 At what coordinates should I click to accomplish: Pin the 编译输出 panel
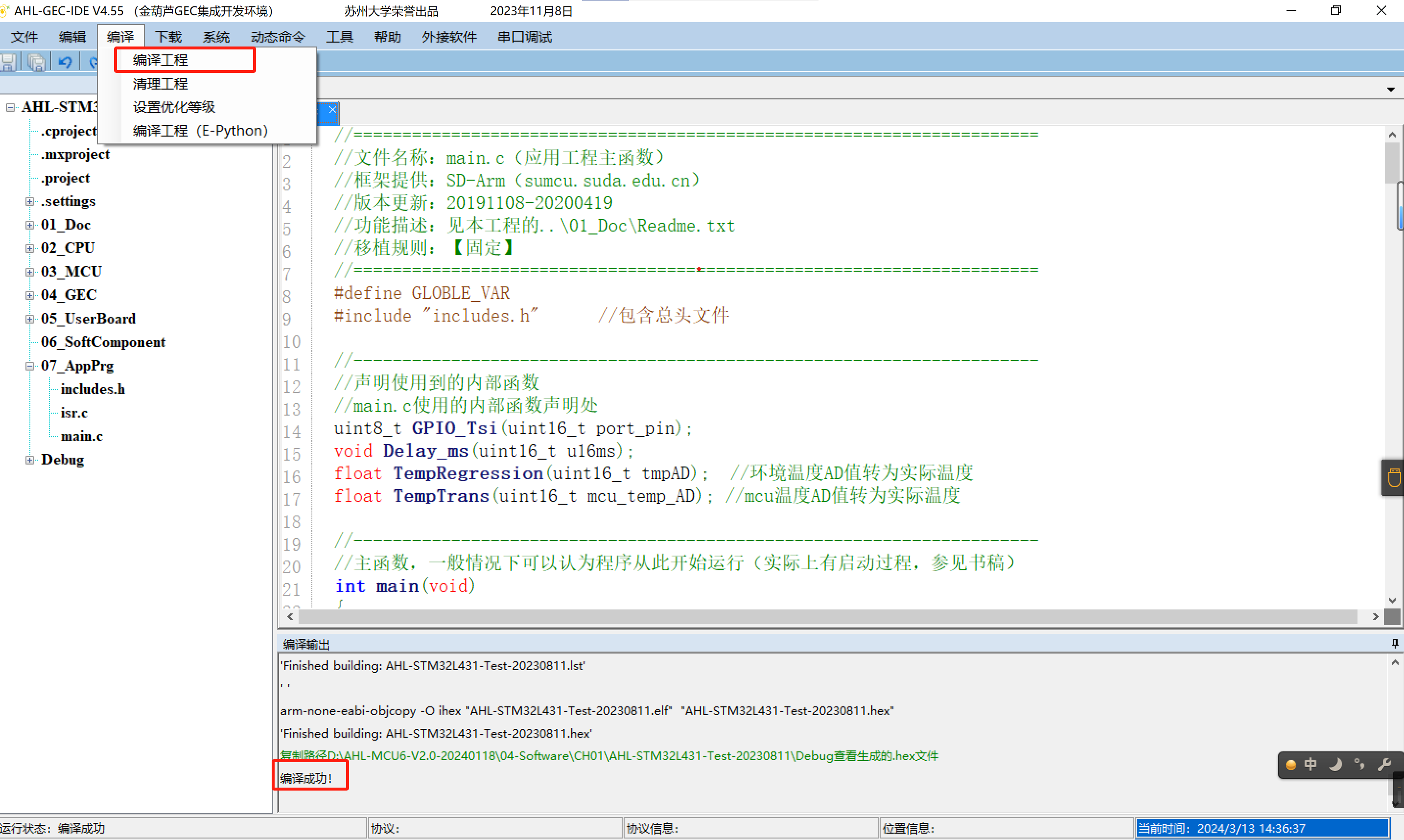[x=1394, y=643]
